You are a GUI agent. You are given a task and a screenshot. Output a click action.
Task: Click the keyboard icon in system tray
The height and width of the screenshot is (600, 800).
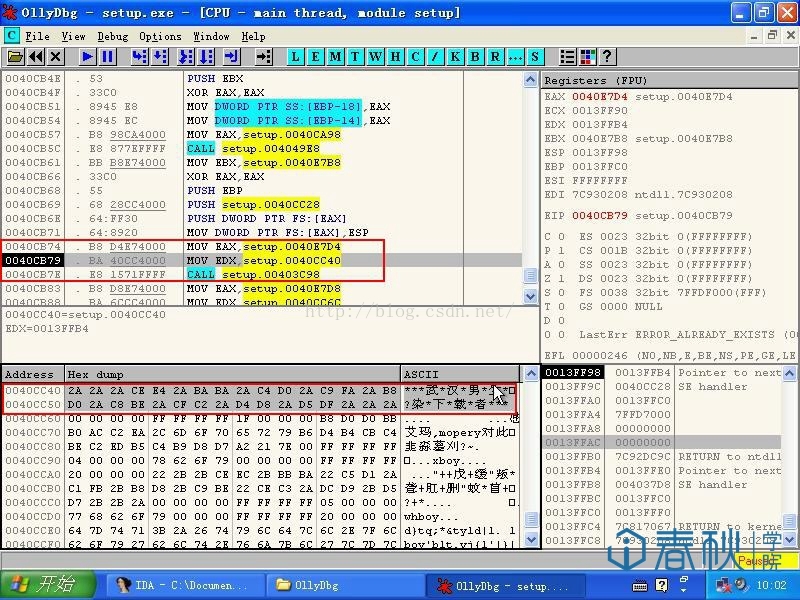[x=640, y=586]
